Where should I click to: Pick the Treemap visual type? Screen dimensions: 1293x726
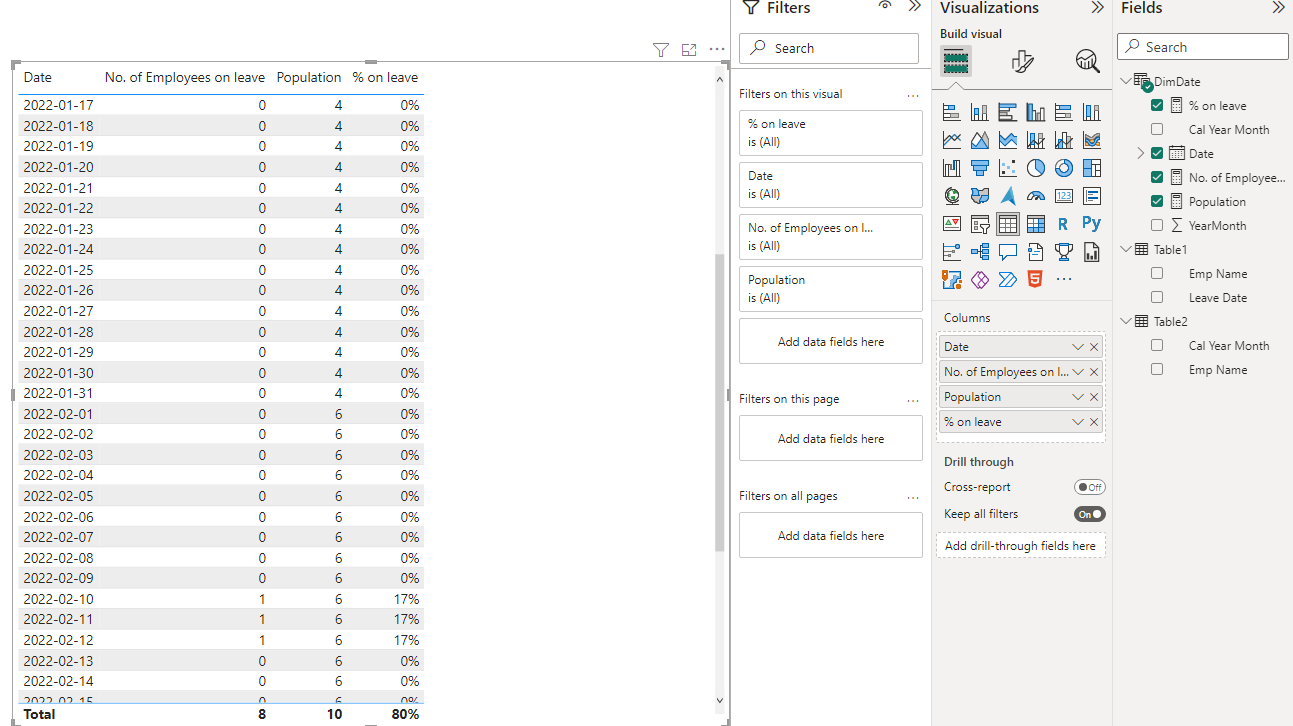[x=1092, y=168]
